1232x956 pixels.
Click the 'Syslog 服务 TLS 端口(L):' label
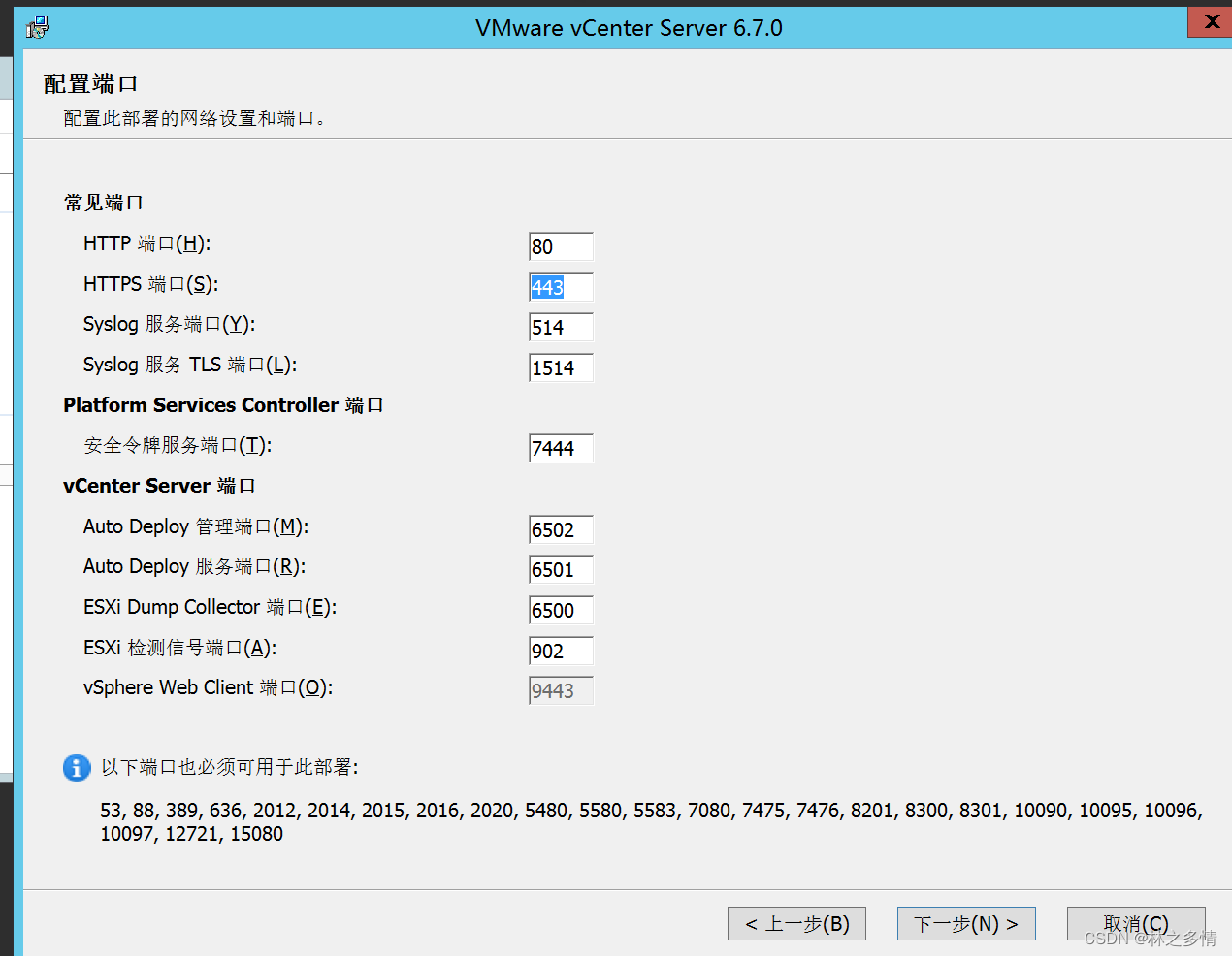coord(190,365)
